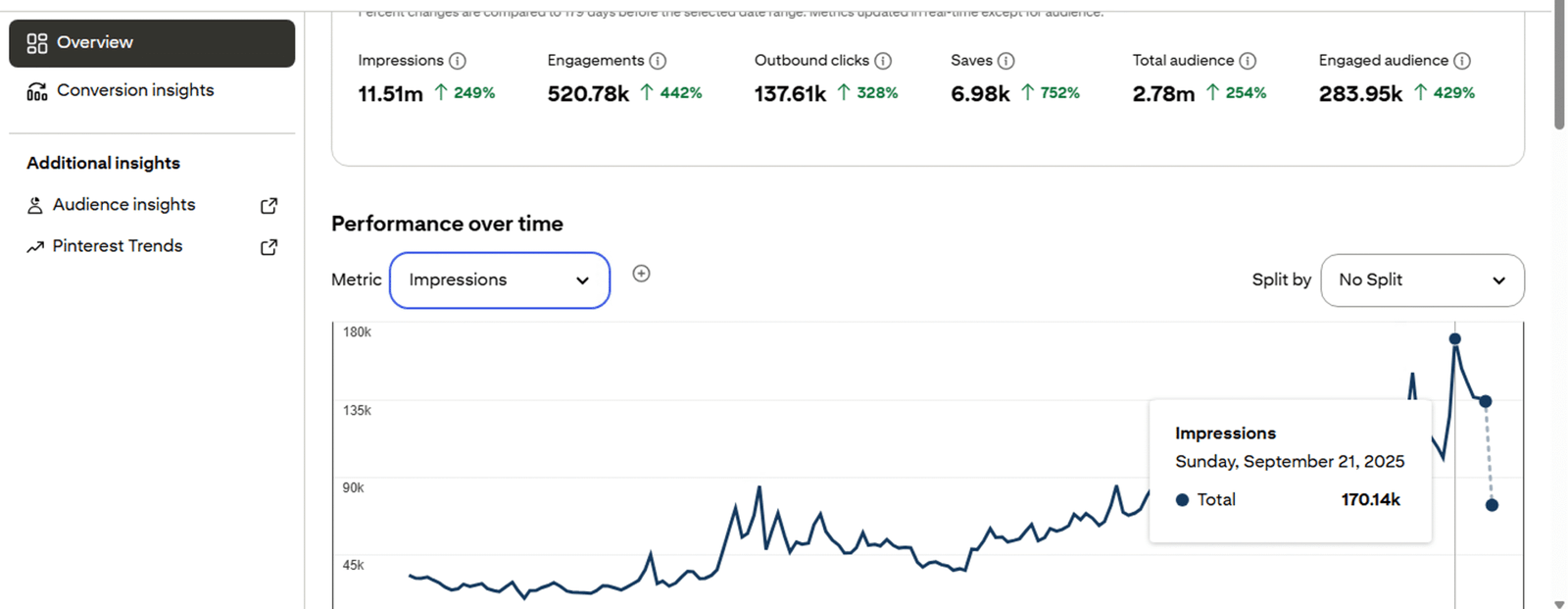Viewport: 1568px width, 609px height.
Task: Click the scroll down arrow at bottom right
Action: [x=1559, y=604]
